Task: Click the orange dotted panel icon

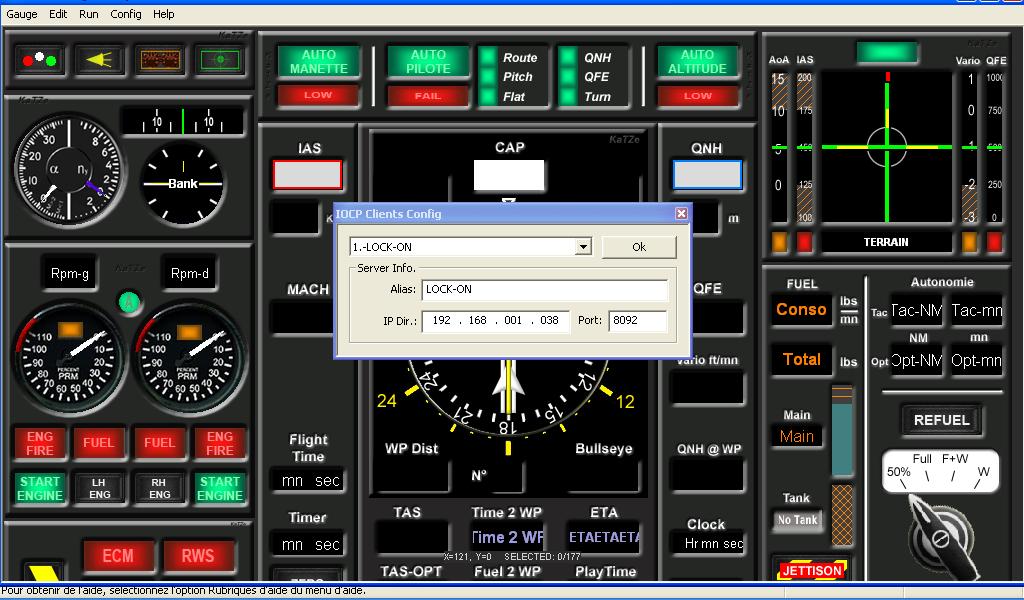Action: pyautogui.click(x=159, y=59)
